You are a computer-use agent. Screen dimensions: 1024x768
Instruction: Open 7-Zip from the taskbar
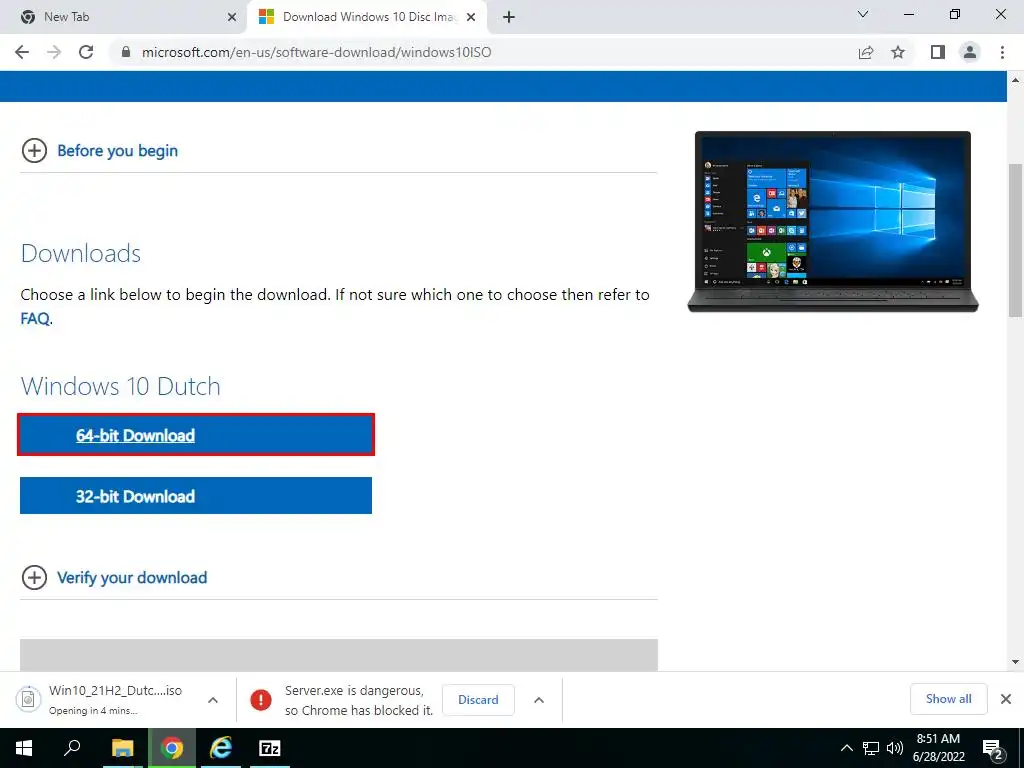pos(270,748)
